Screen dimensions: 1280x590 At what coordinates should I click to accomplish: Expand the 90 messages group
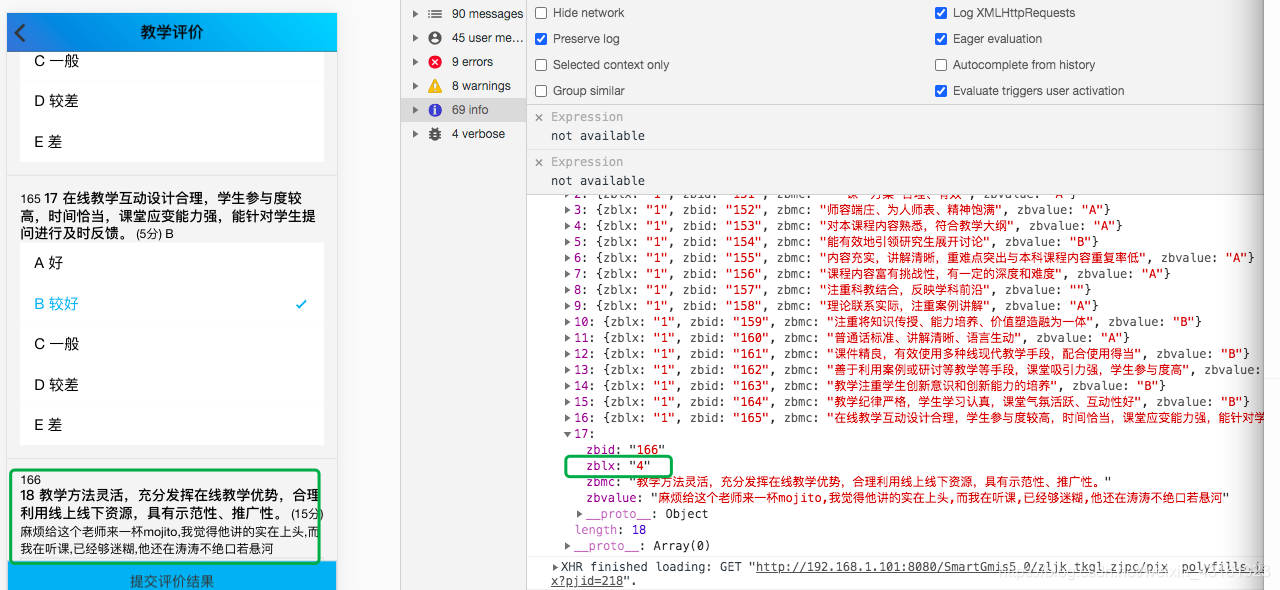[x=415, y=14]
